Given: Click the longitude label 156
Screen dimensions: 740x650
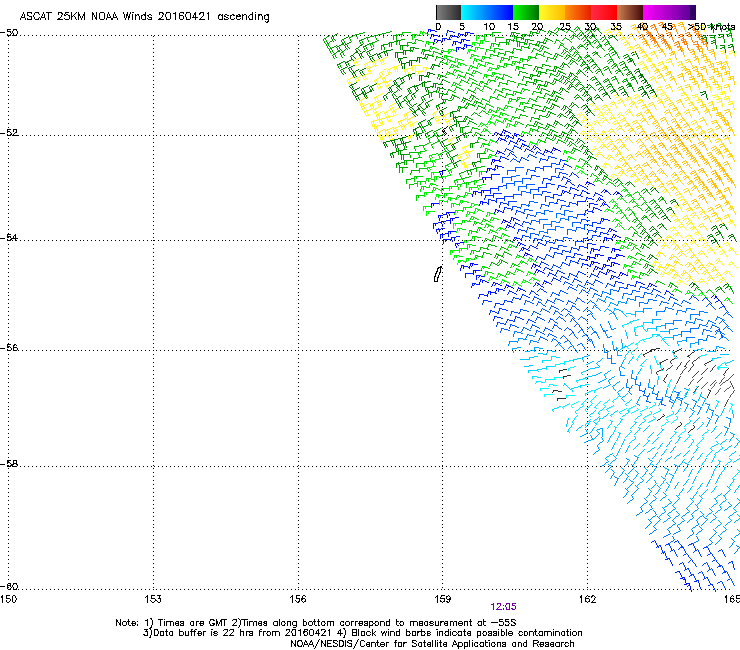Looking at the screenshot, I should pos(298,599).
